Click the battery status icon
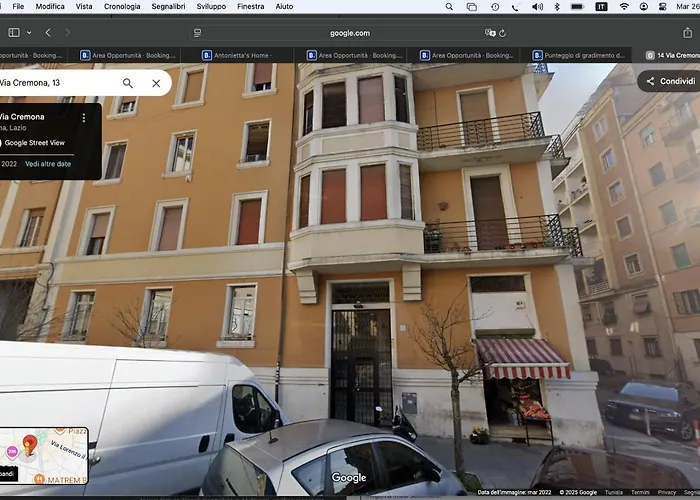 (578, 6)
